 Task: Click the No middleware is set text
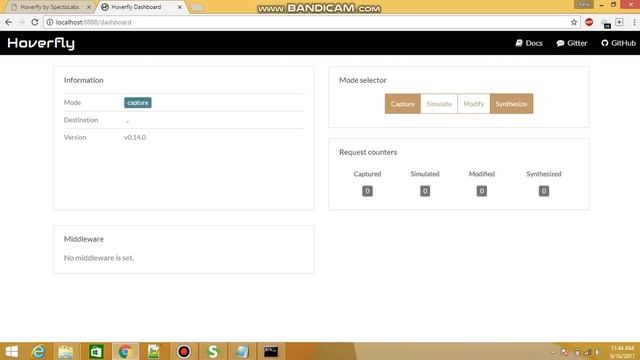tap(99, 258)
